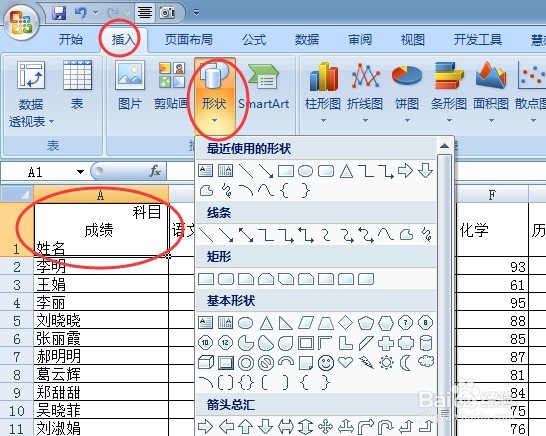546x436 pixels.
Task: Select the smiley face shape
Action: [x=326, y=363]
